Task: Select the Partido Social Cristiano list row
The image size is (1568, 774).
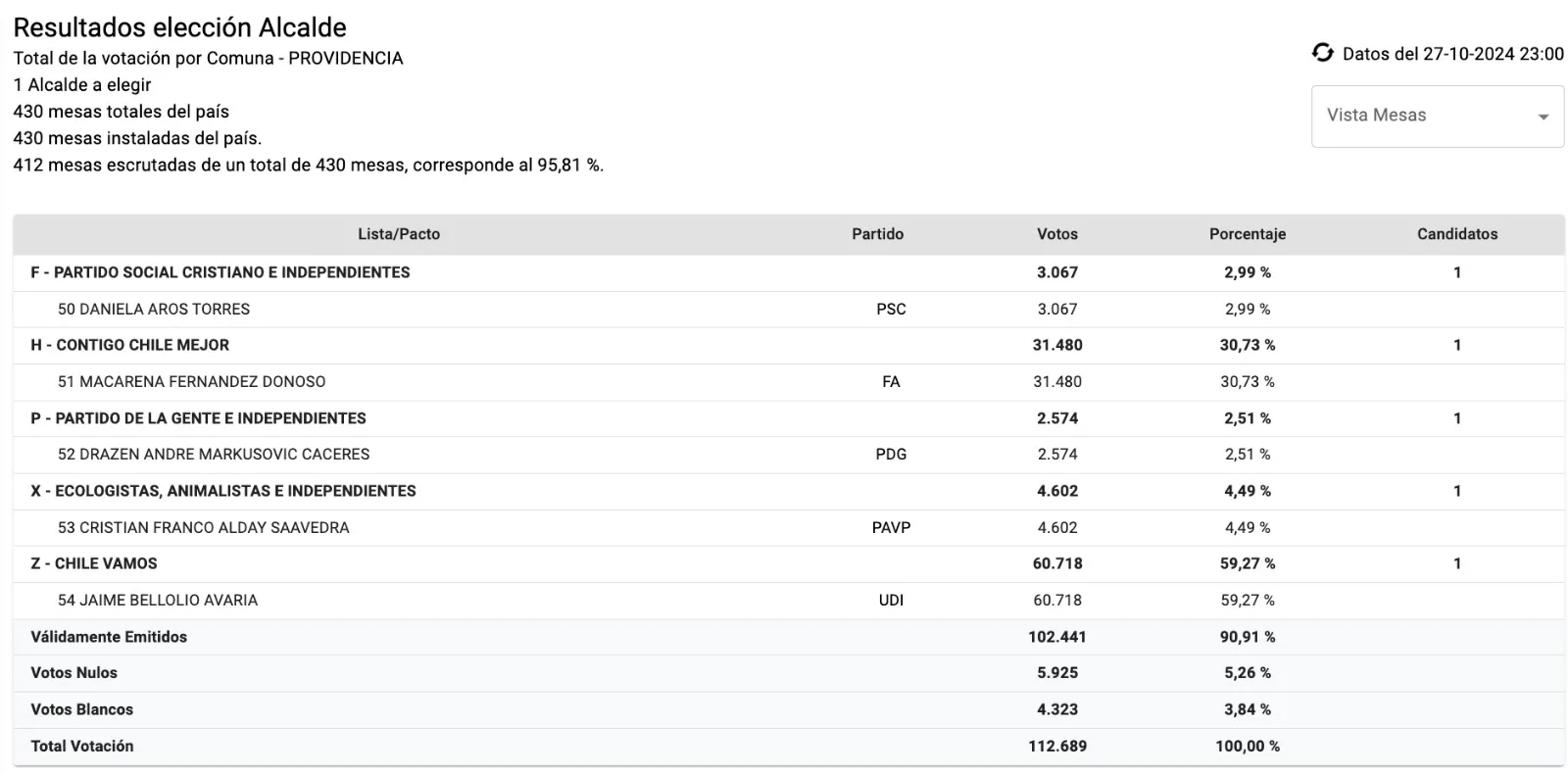Action: coord(220,272)
